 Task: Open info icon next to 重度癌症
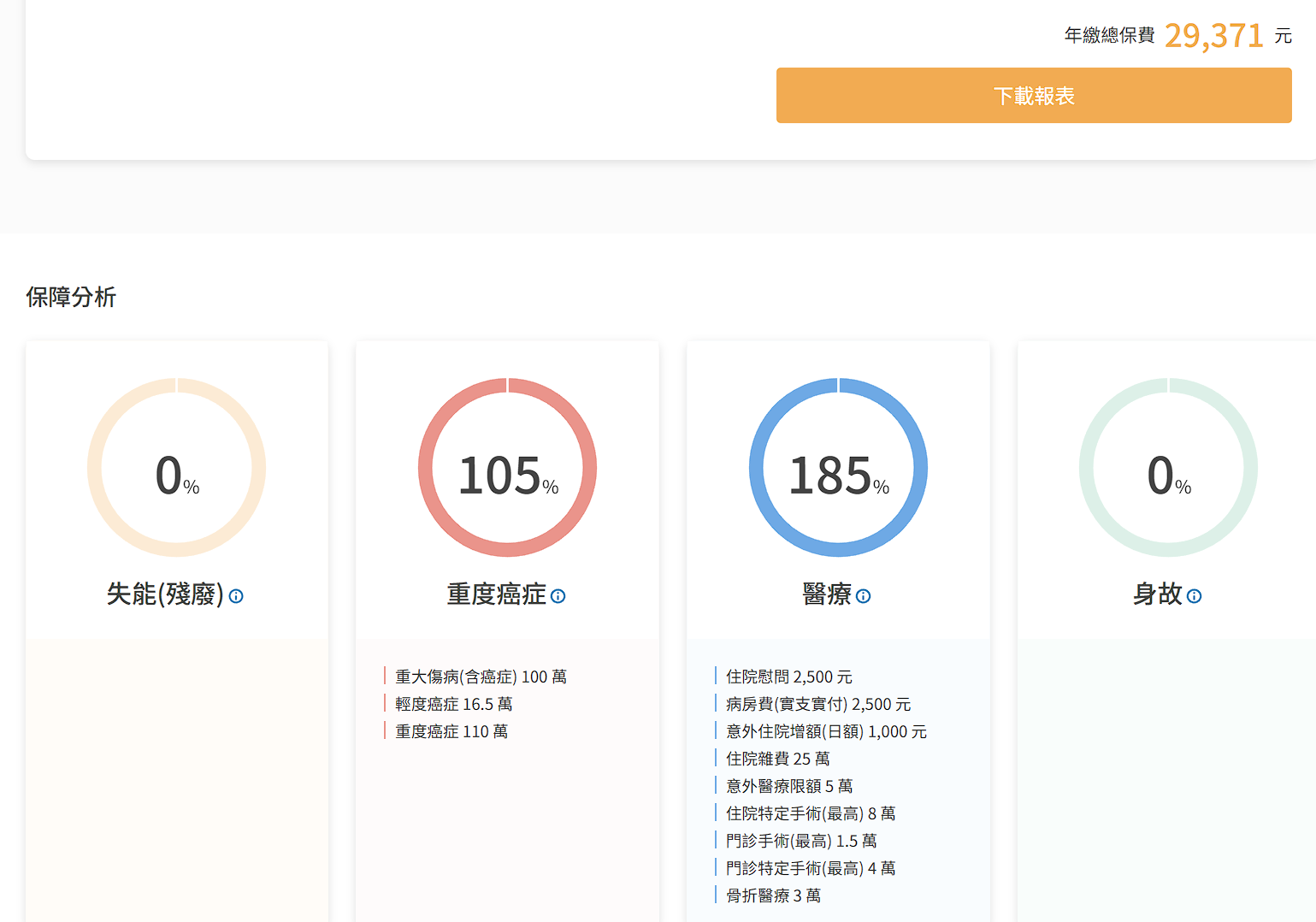558,596
